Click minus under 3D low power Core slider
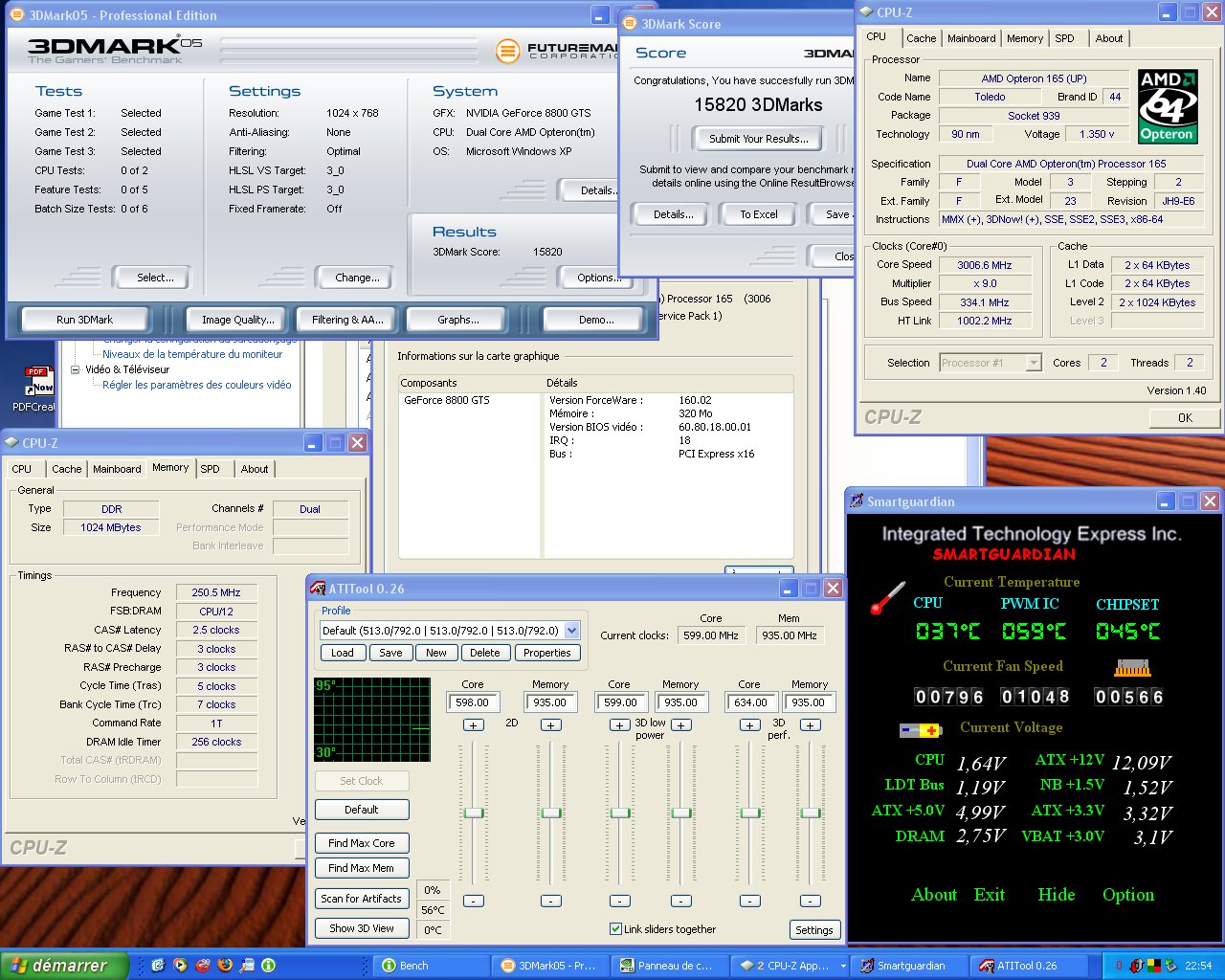 tap(620, 901)
